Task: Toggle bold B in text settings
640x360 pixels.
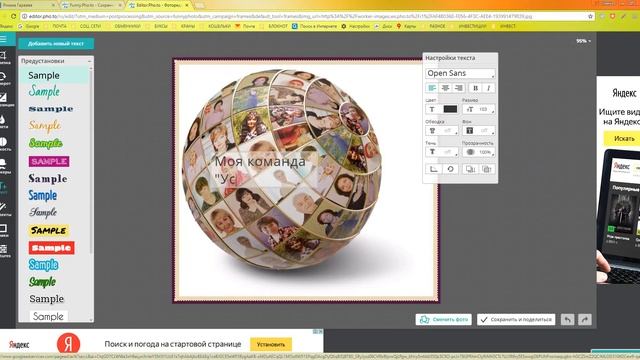Action: (475, 88)
